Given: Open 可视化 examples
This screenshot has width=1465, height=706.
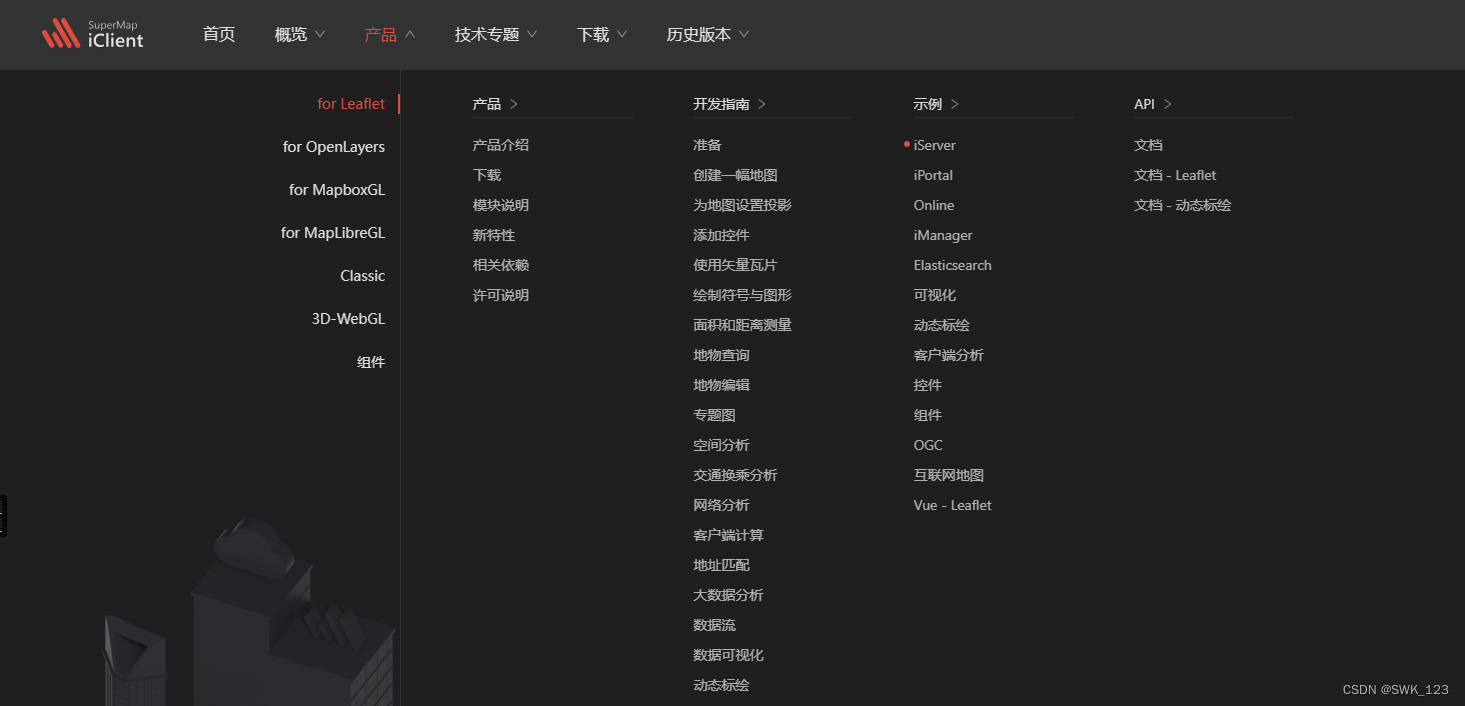Looking at the screenshot, I should tap(934, 295).
